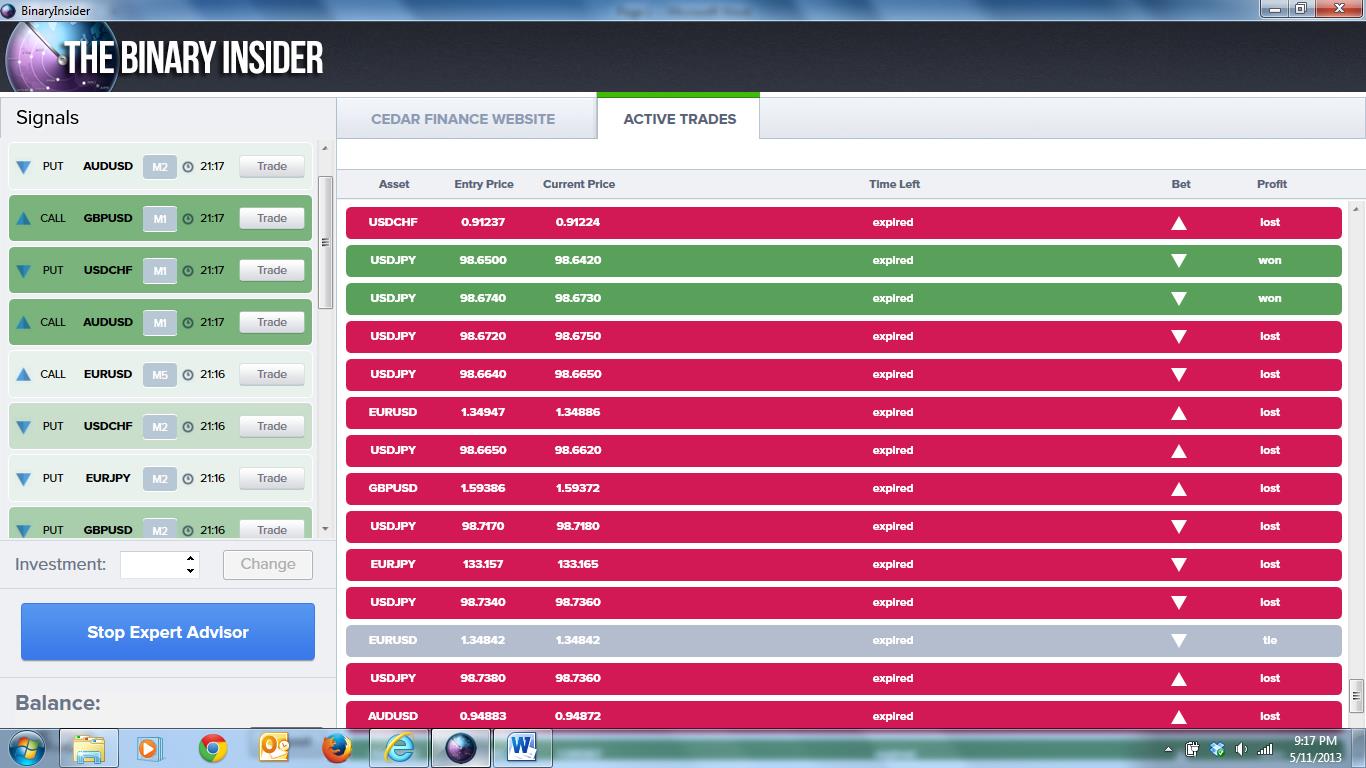Click active trades scrollbar thumb
The width and height of the screenshot is (1366, 768).
(x=1356, y=694)
